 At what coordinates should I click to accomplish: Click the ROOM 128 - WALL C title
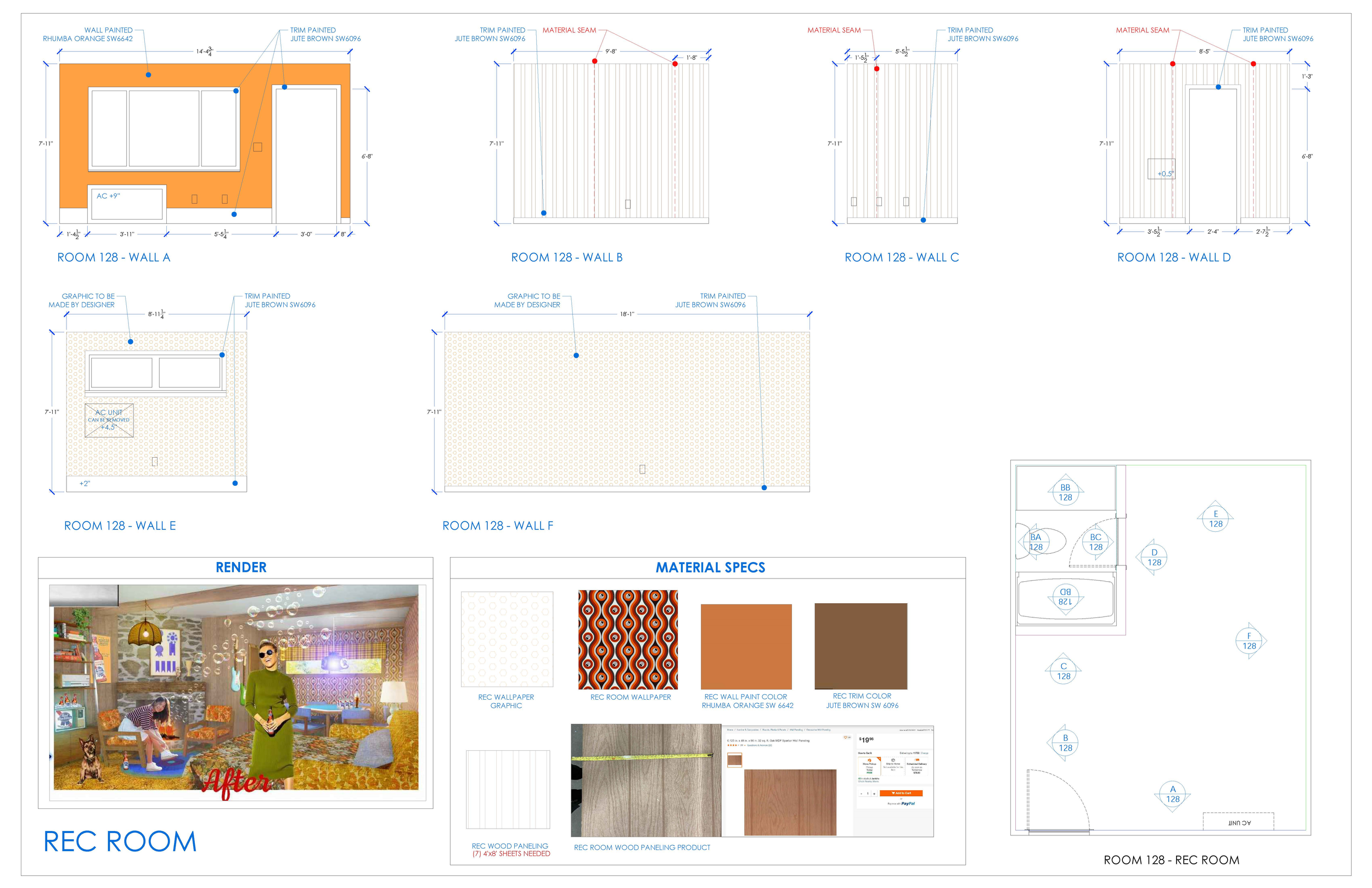pos(902,257)
